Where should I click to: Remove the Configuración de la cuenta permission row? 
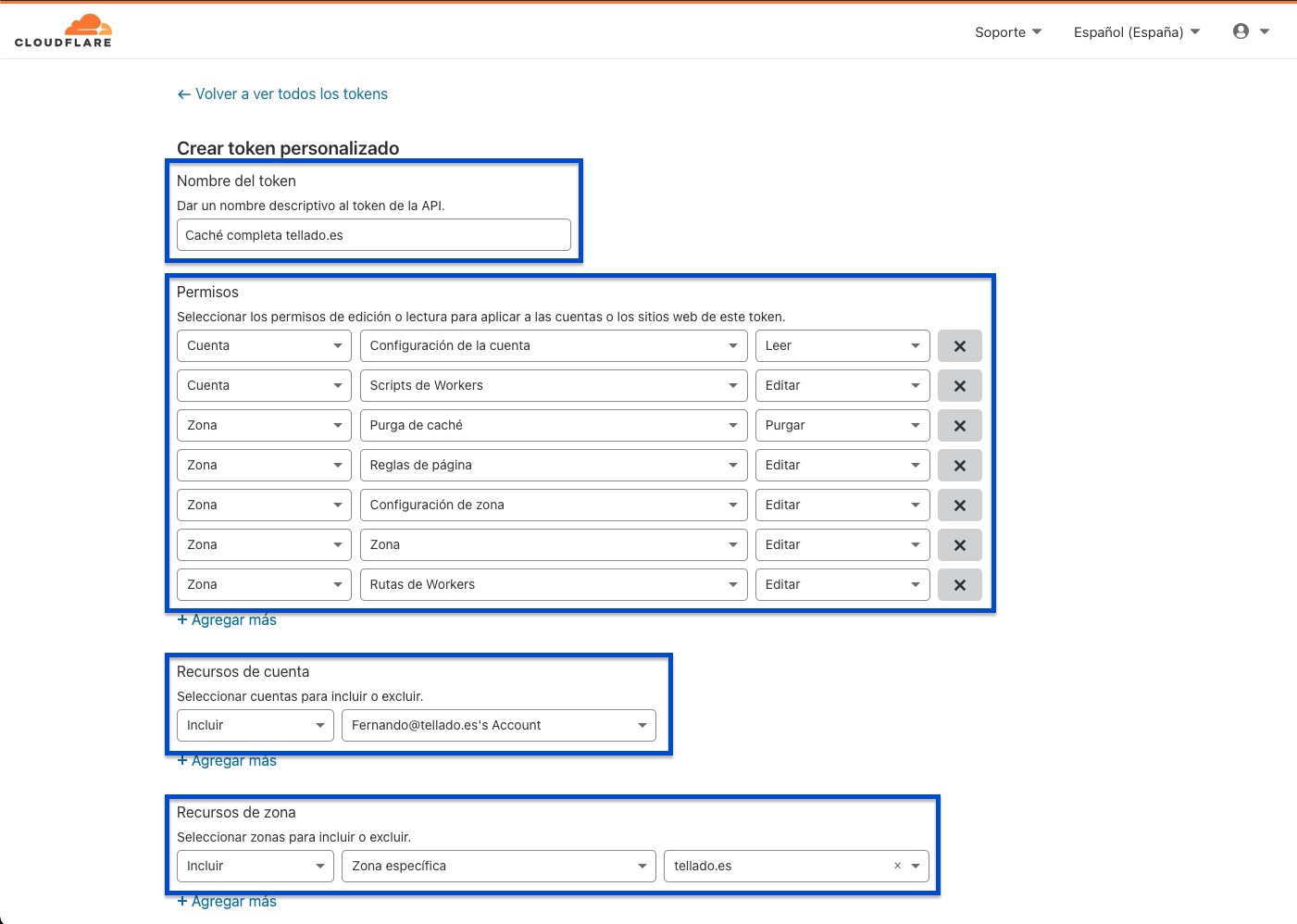(959, 346)
